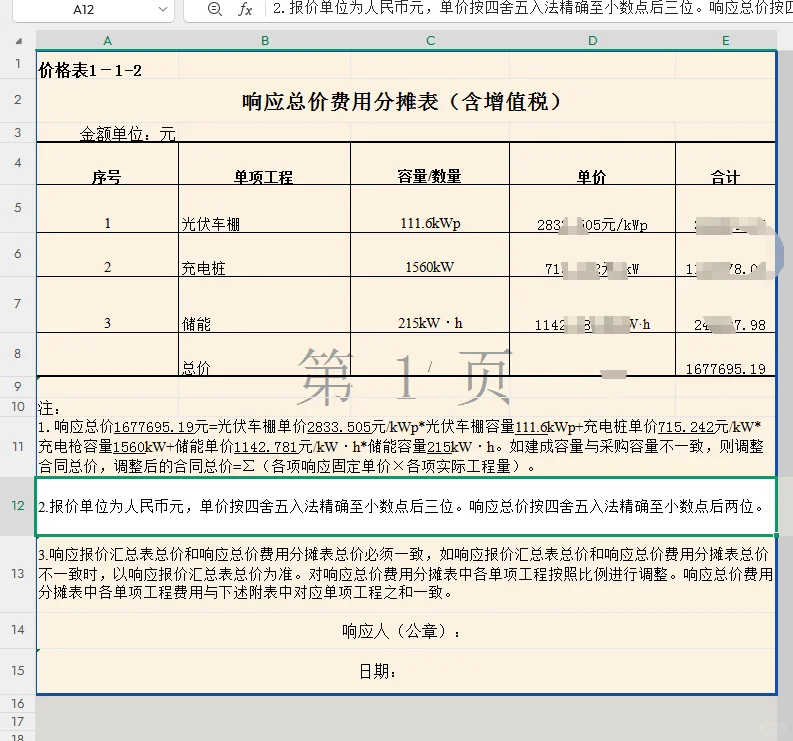The image size is (793, 741).
Task: Click the 合计 header cell
Action: (725, 164)
